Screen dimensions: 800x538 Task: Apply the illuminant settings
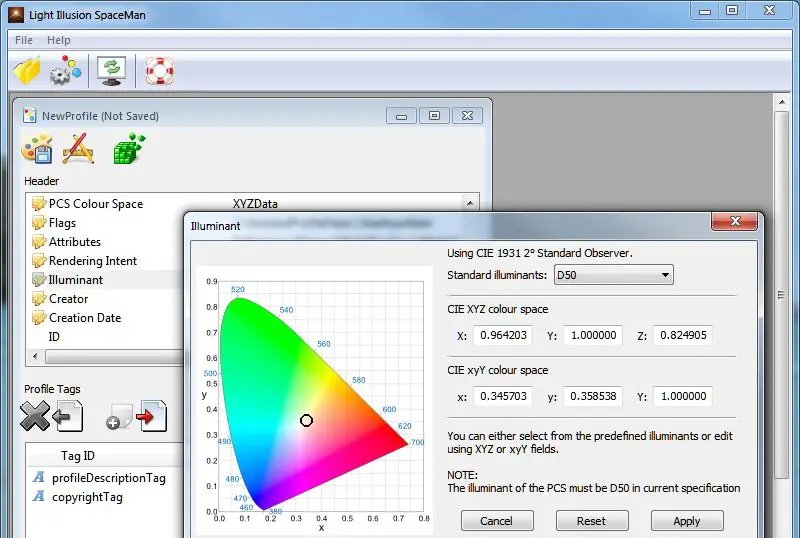click(x=687, y=521)
